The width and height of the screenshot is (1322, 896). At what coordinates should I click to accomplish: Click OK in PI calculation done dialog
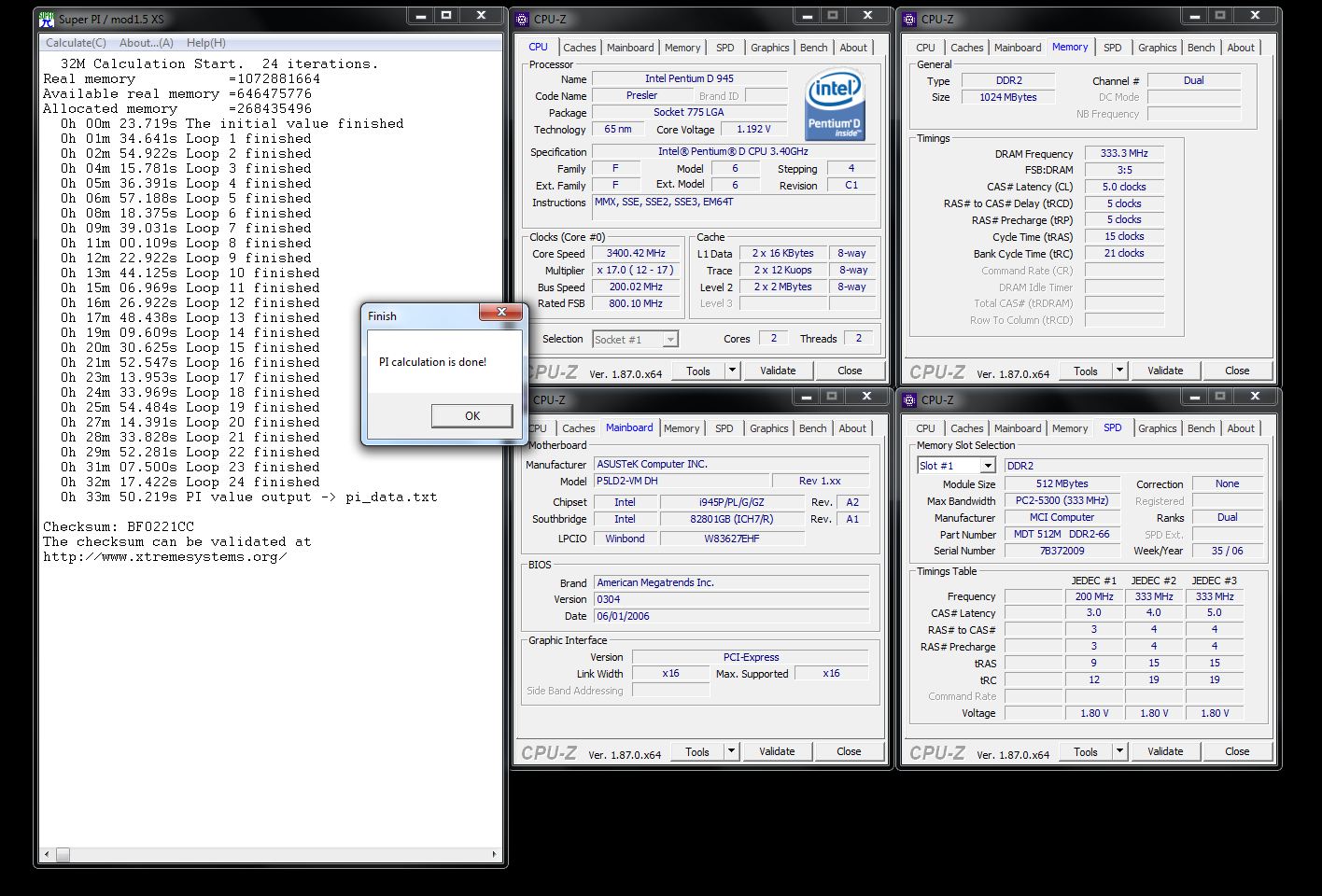471,416
